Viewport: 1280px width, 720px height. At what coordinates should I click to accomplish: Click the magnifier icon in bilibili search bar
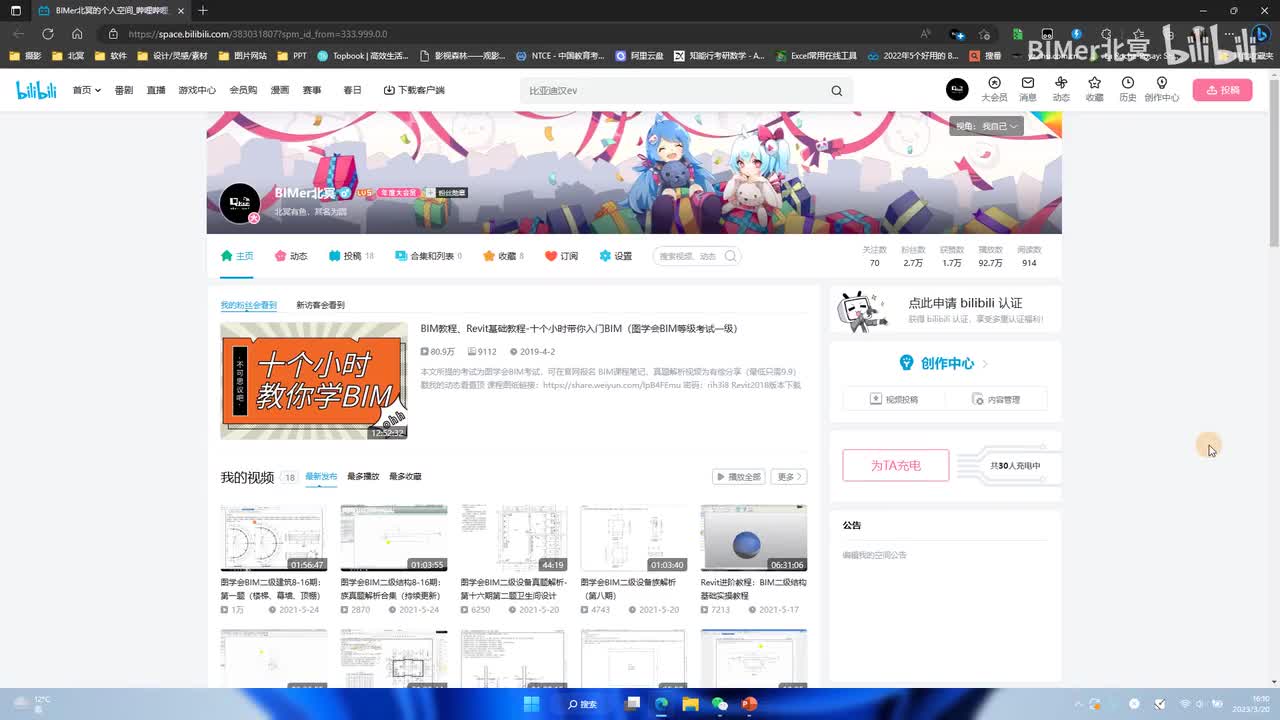point(836,91)
